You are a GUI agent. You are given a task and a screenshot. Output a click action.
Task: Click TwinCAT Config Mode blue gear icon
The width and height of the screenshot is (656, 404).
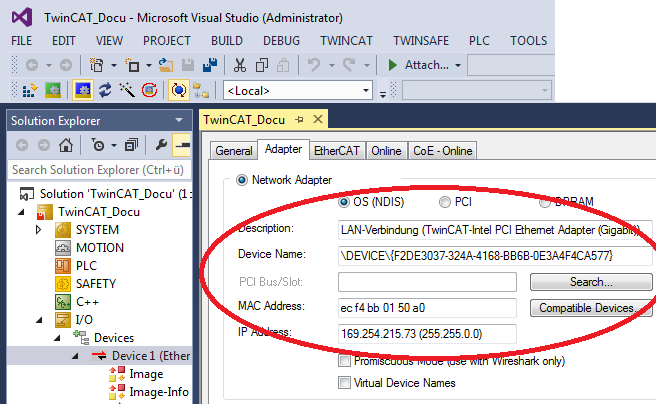click(x=82, y=90)
